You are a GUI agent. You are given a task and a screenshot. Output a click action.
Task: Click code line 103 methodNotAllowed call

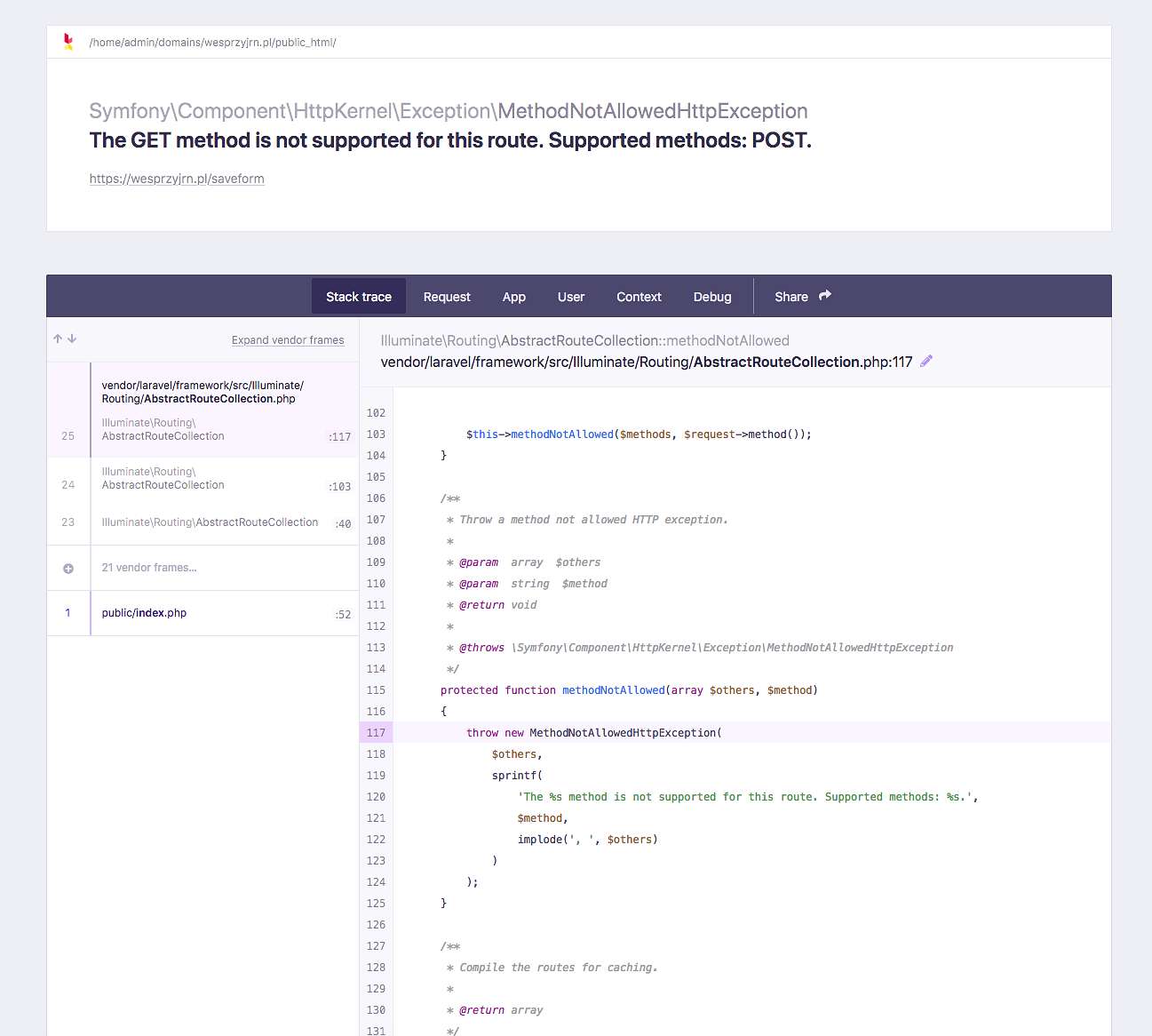click(x=639, y=434)
